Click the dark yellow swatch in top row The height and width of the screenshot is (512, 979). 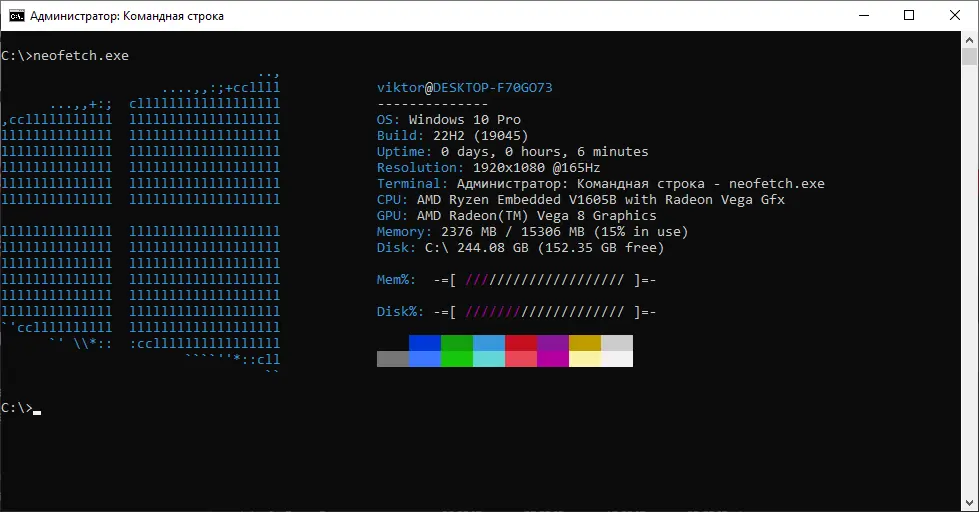tap(585, 343)
